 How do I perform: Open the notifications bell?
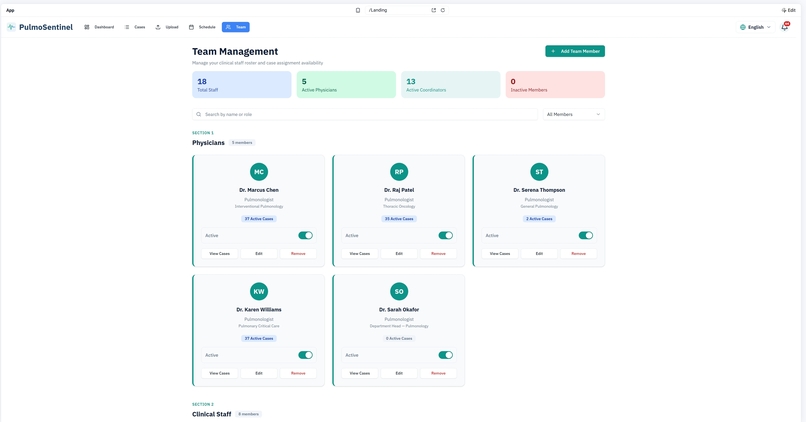[x=784, y=27]
